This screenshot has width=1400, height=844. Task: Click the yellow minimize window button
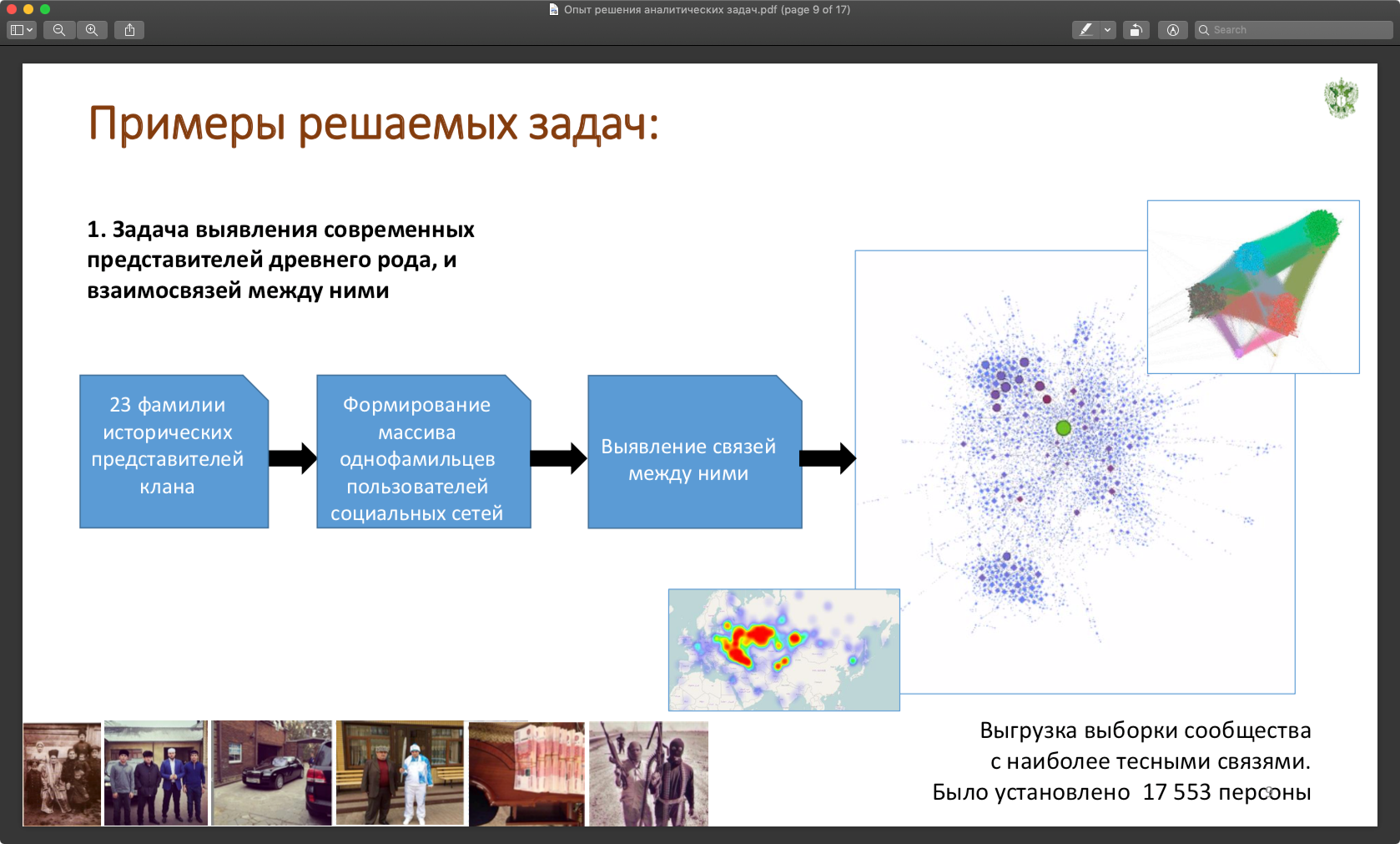pyautogui.click(x=28, y=9)
